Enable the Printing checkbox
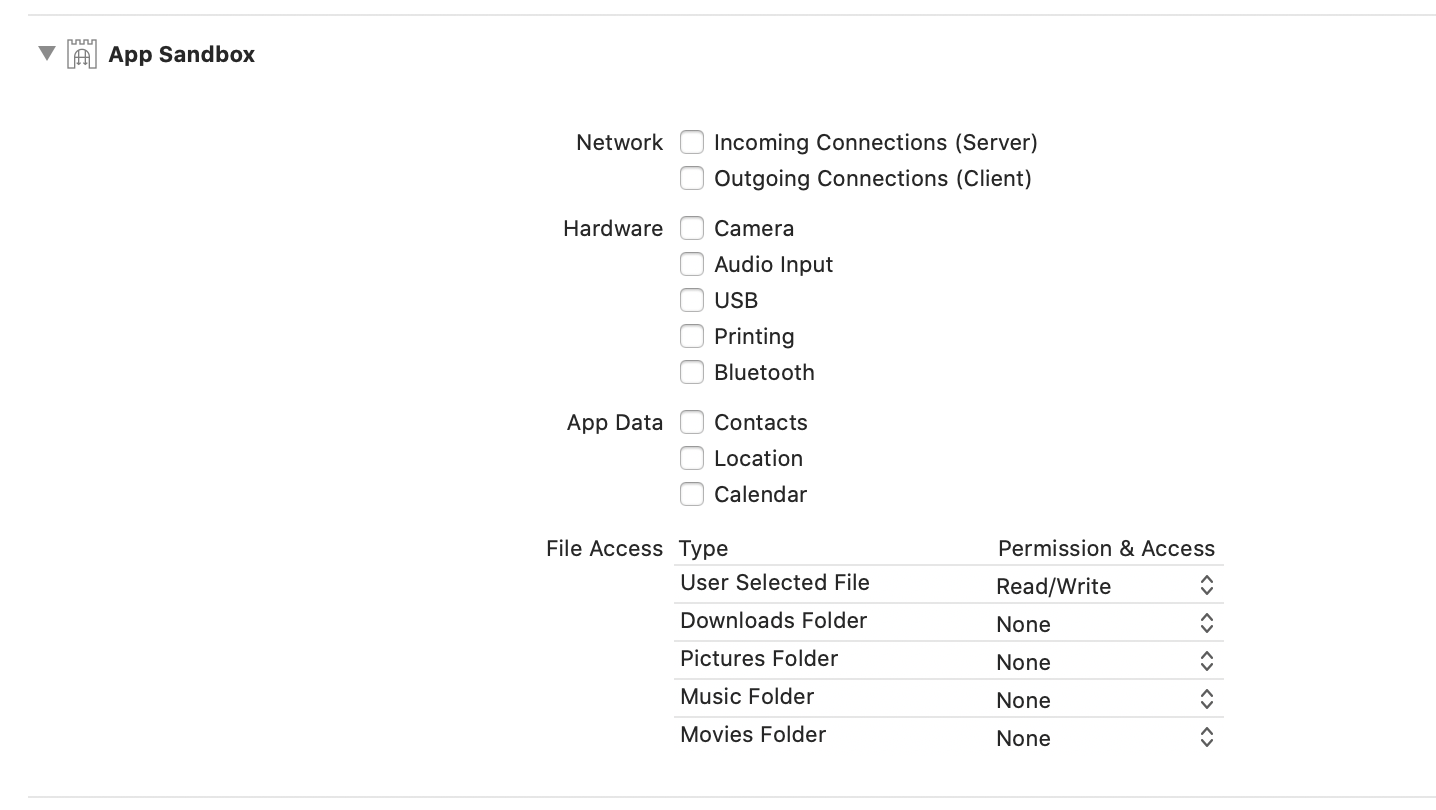The width and height of the screenshot is (1436, 810). [692, 336]
